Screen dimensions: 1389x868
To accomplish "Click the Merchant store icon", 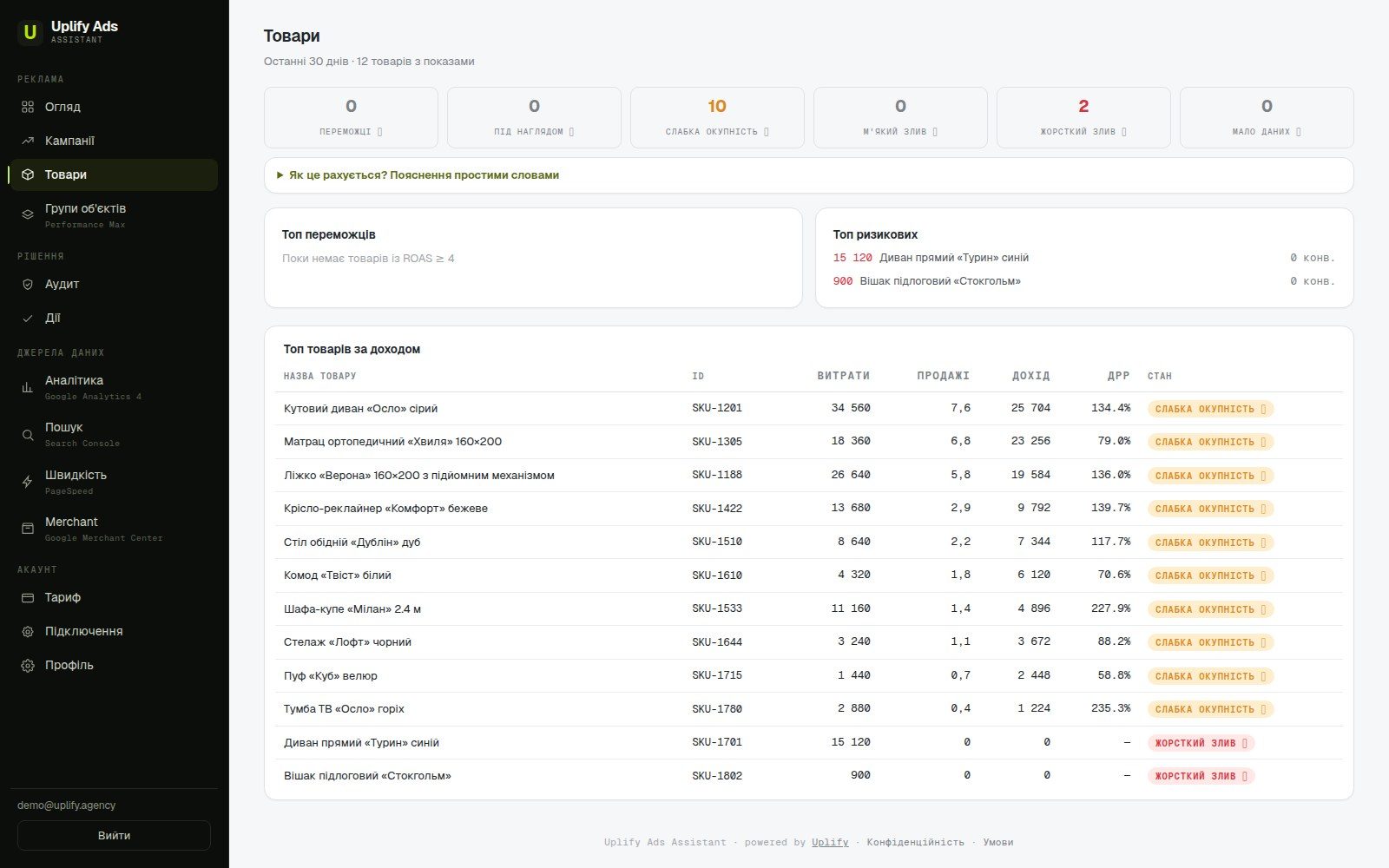I will pyautogui.click(x=28, y=528).
